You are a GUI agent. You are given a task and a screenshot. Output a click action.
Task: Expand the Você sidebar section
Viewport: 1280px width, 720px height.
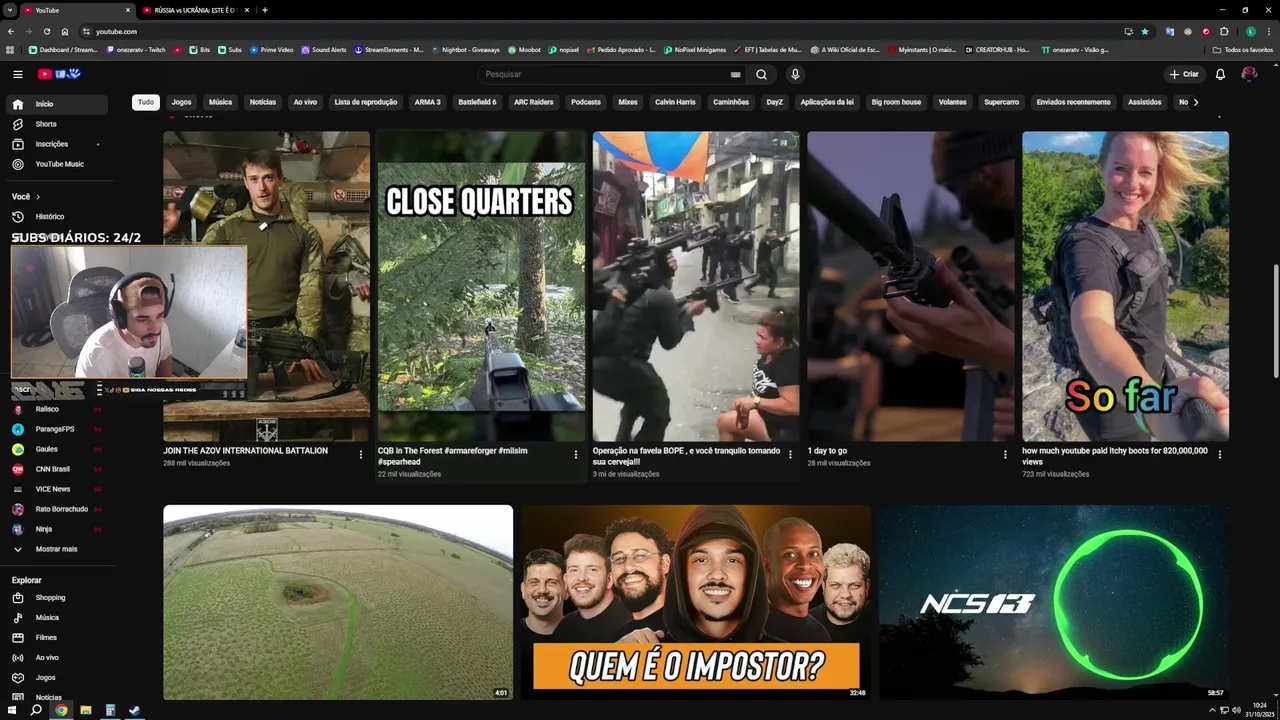pyautogui.click(x=27, y=197)
